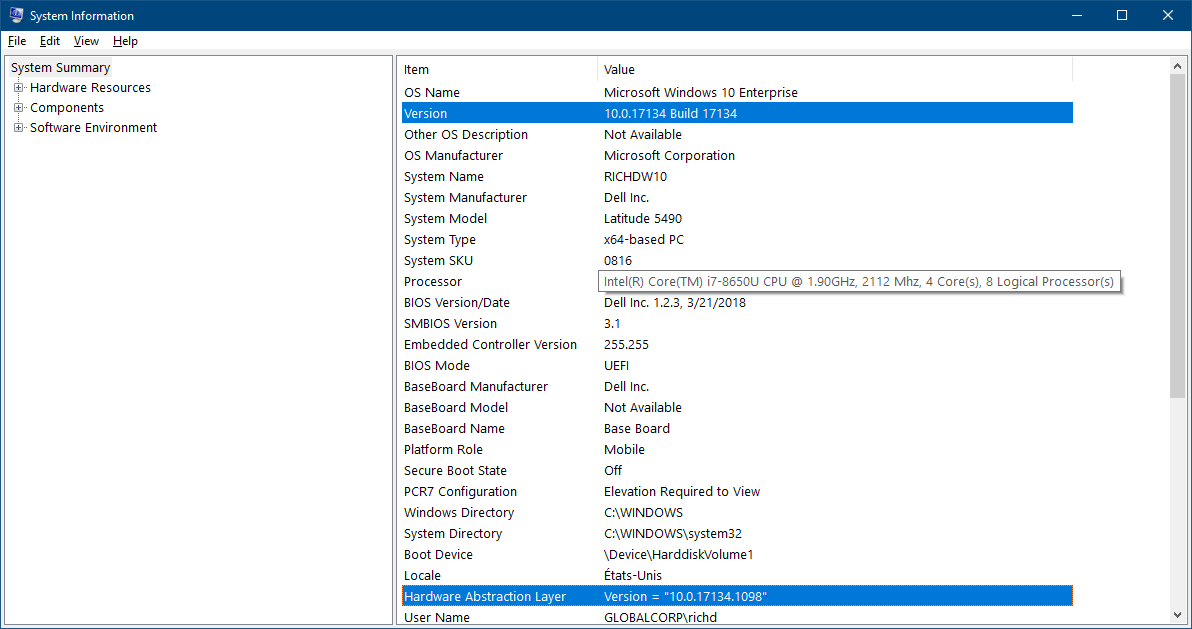1192x629 pixels.
Task: Open the File menu
Action: (17, 41)
